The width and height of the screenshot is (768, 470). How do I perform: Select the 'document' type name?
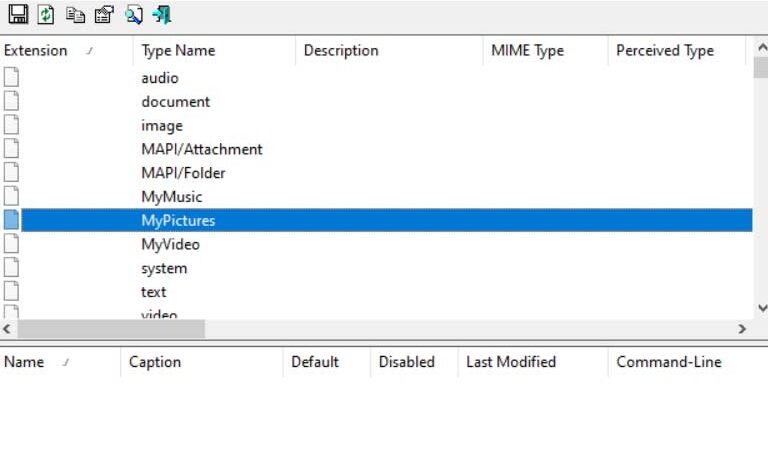pos(175,102)
